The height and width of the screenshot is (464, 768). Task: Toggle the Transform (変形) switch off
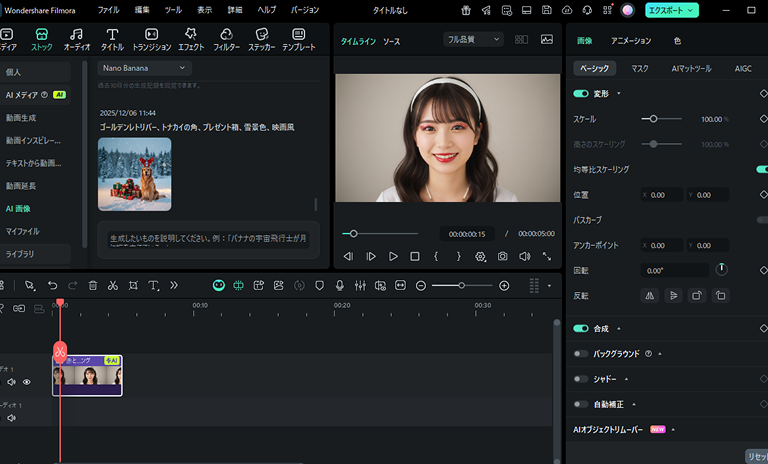click(x=581, y=93)
